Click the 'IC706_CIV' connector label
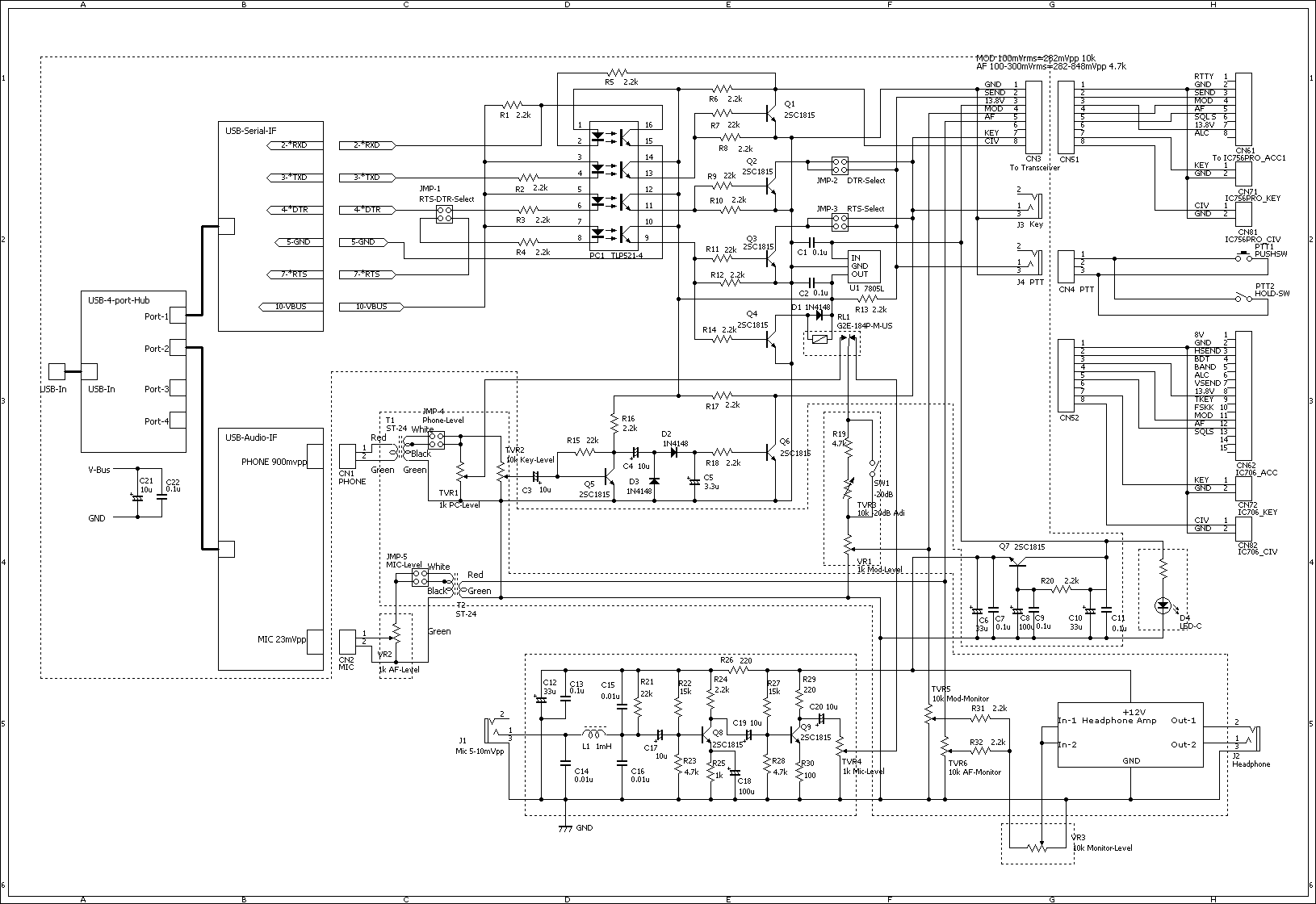1316x904 pixels. [1258, 553]
